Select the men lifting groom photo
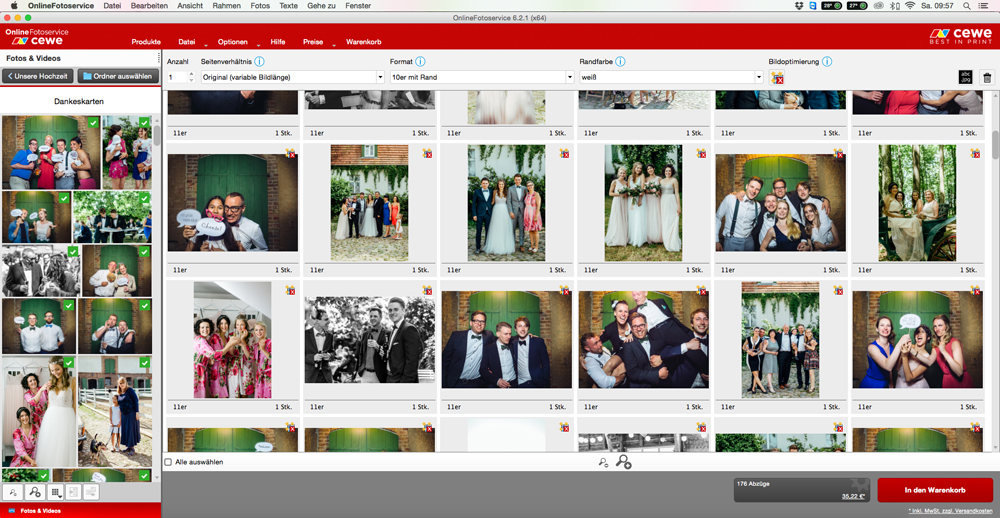The image size is (1000, 518). 643,339
